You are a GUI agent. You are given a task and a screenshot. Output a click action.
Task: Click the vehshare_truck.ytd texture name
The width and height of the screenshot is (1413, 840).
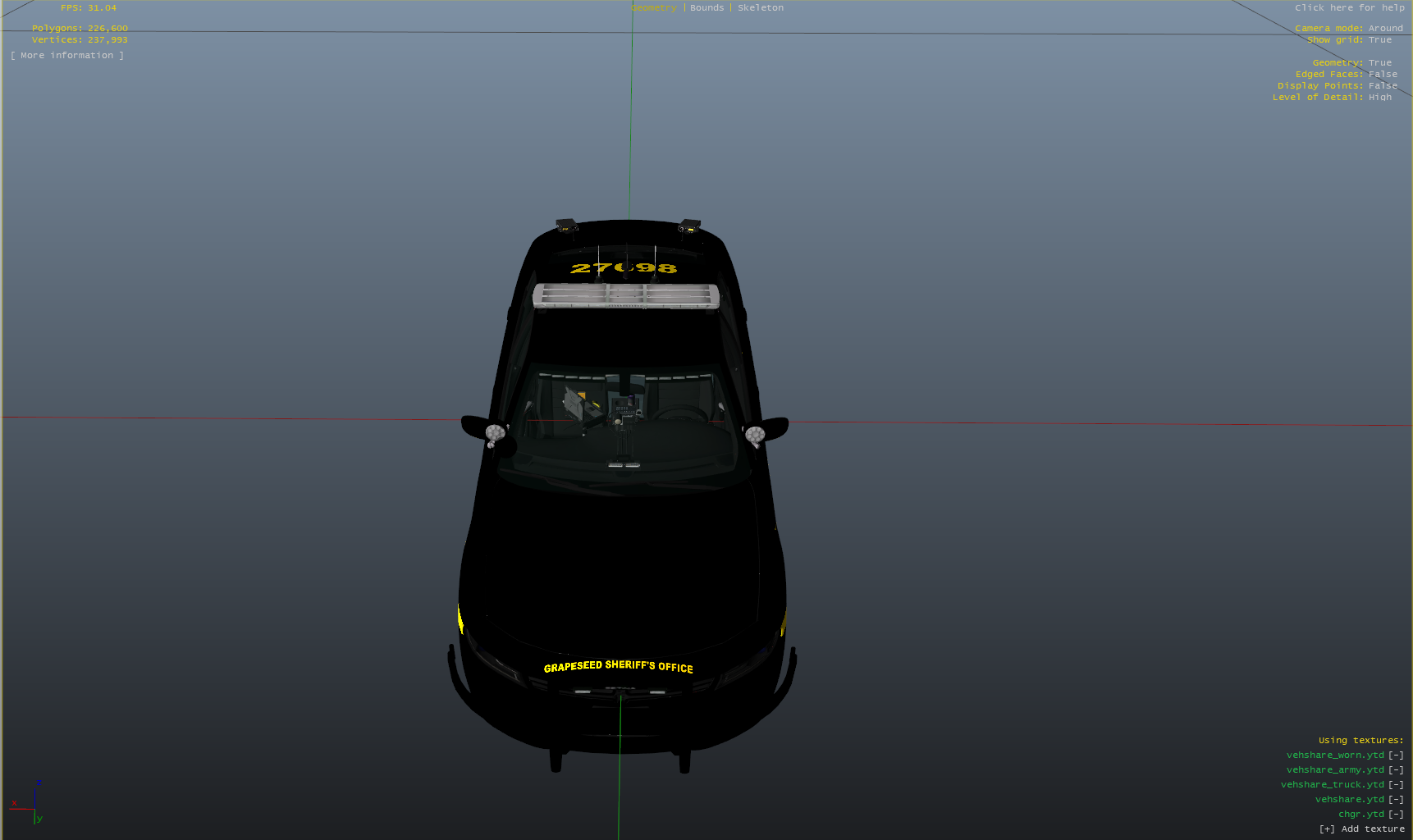(1332, 785)
